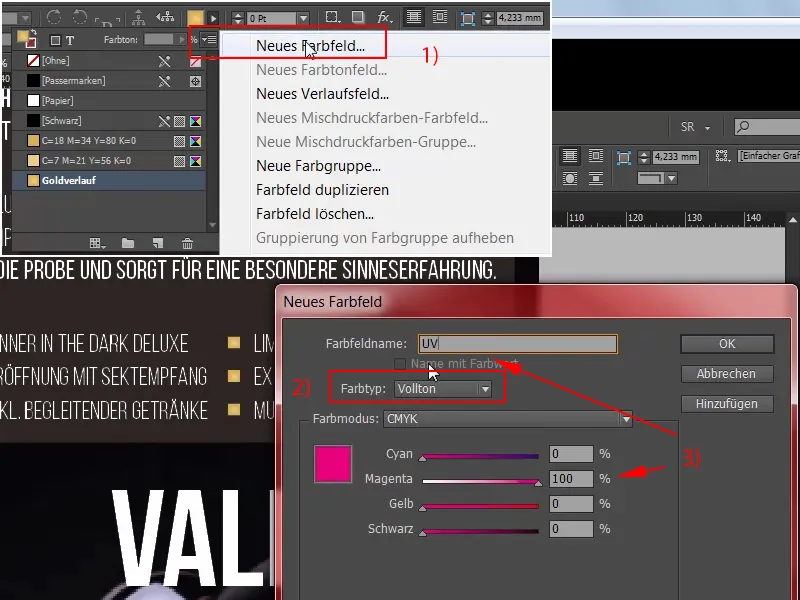Click the magenta color preview box in dialog
This screenshot has height=600, width=800.
coord(333,464)
